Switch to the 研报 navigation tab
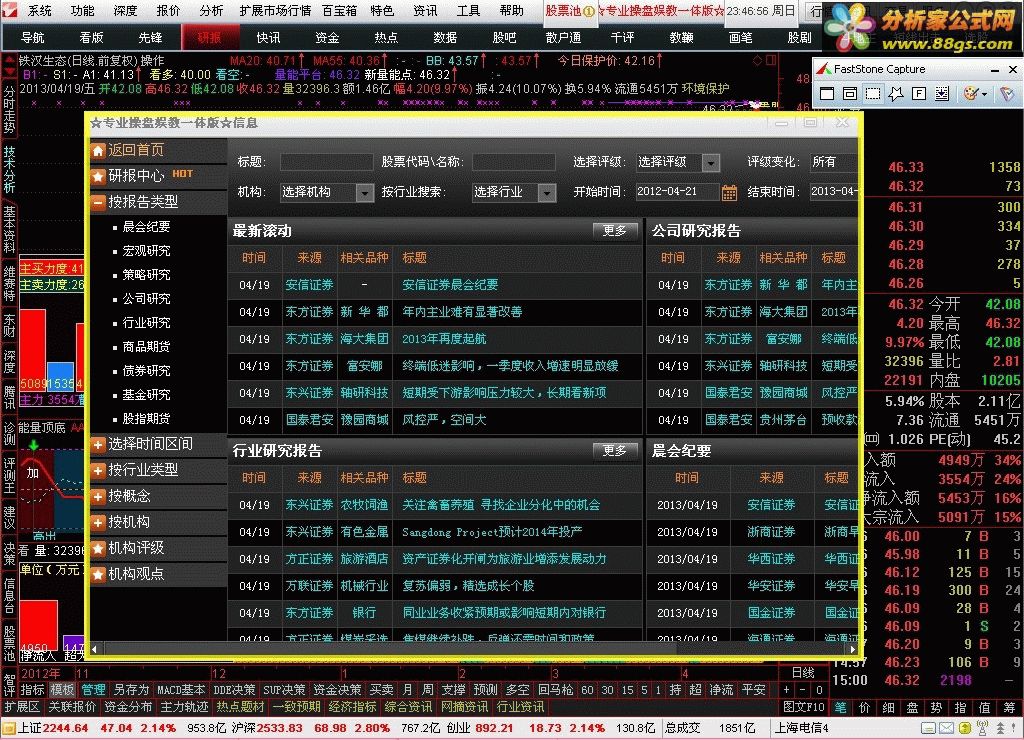Viewport: 1024px width, 740px height. [210, 38]
